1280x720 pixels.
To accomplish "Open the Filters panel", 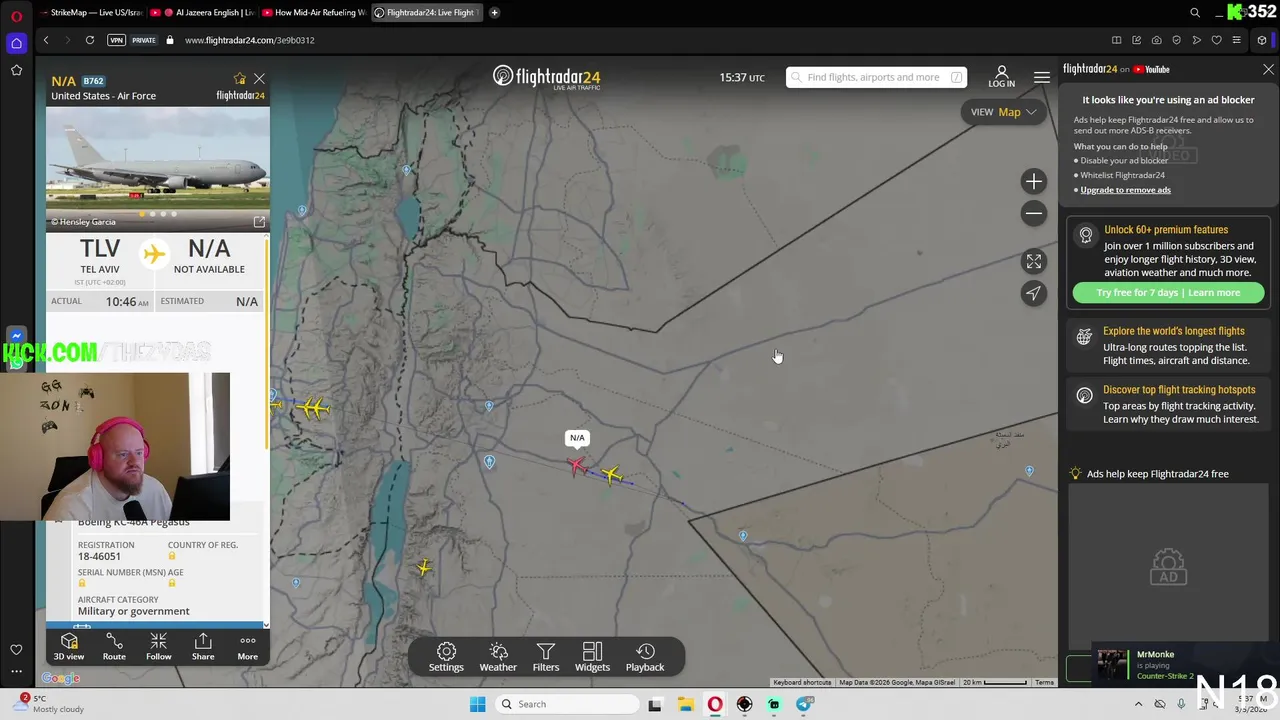I will 546,657.
